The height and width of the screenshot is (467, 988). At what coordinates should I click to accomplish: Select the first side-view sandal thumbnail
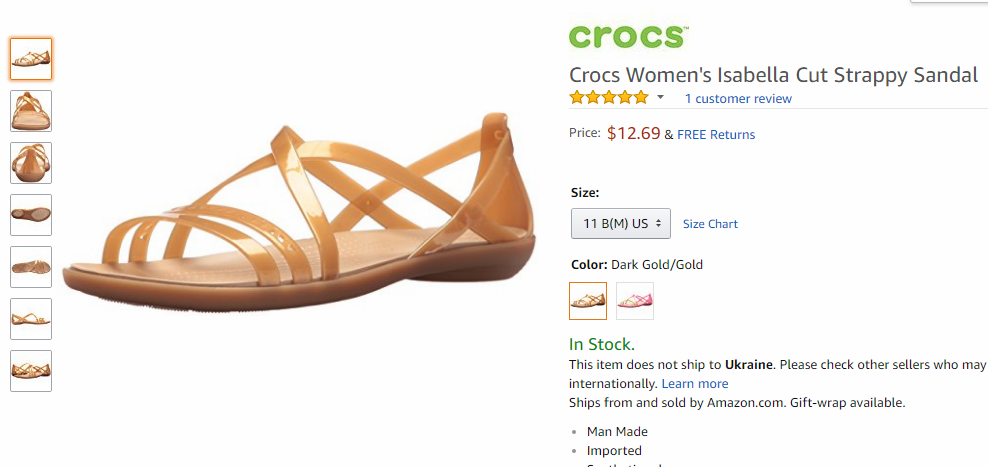(31, 59)
